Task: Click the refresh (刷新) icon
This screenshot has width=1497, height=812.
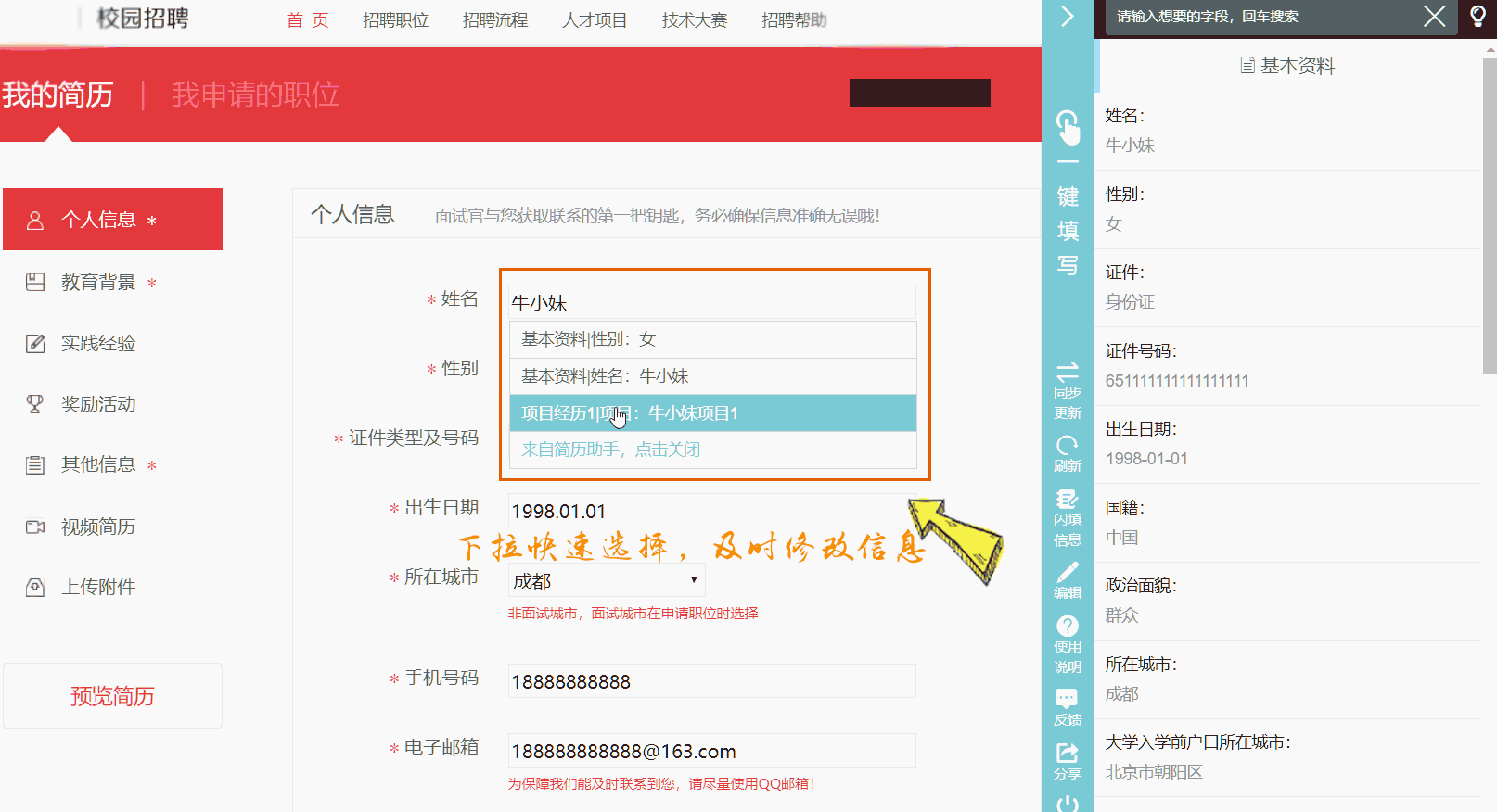Action: (1068, 445)
